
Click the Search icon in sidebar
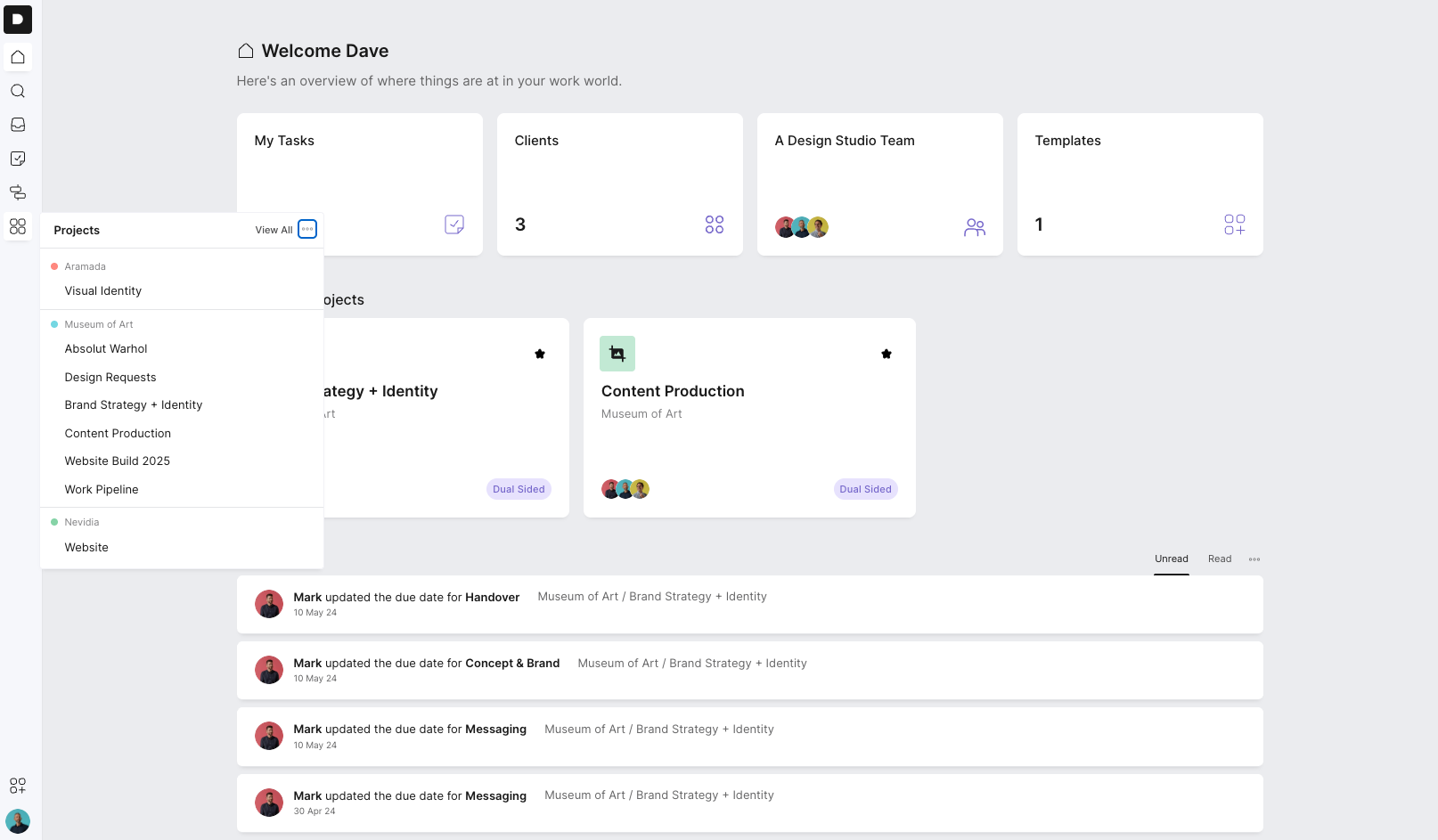coord(18,91)
